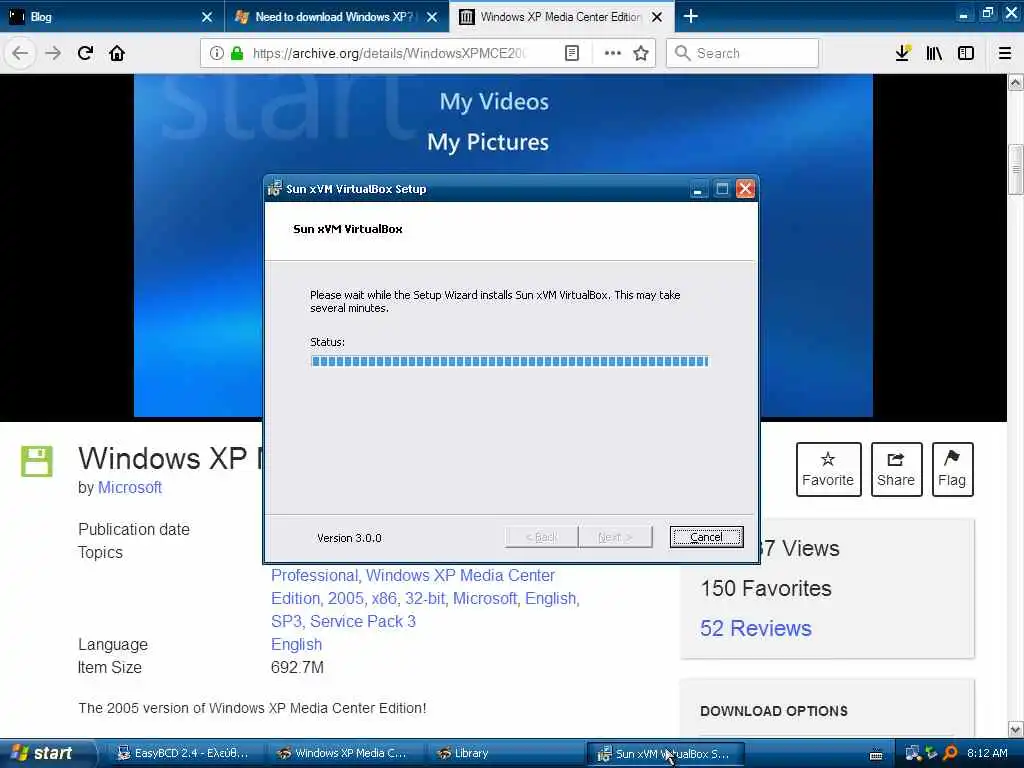The image size is (1024, 768).
Task: Click the '692.7M' item size value
Action: pos(297,667)
